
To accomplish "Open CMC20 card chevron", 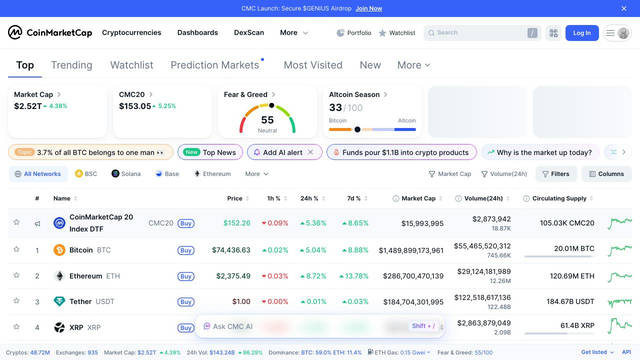I will [x=151, y=94].
